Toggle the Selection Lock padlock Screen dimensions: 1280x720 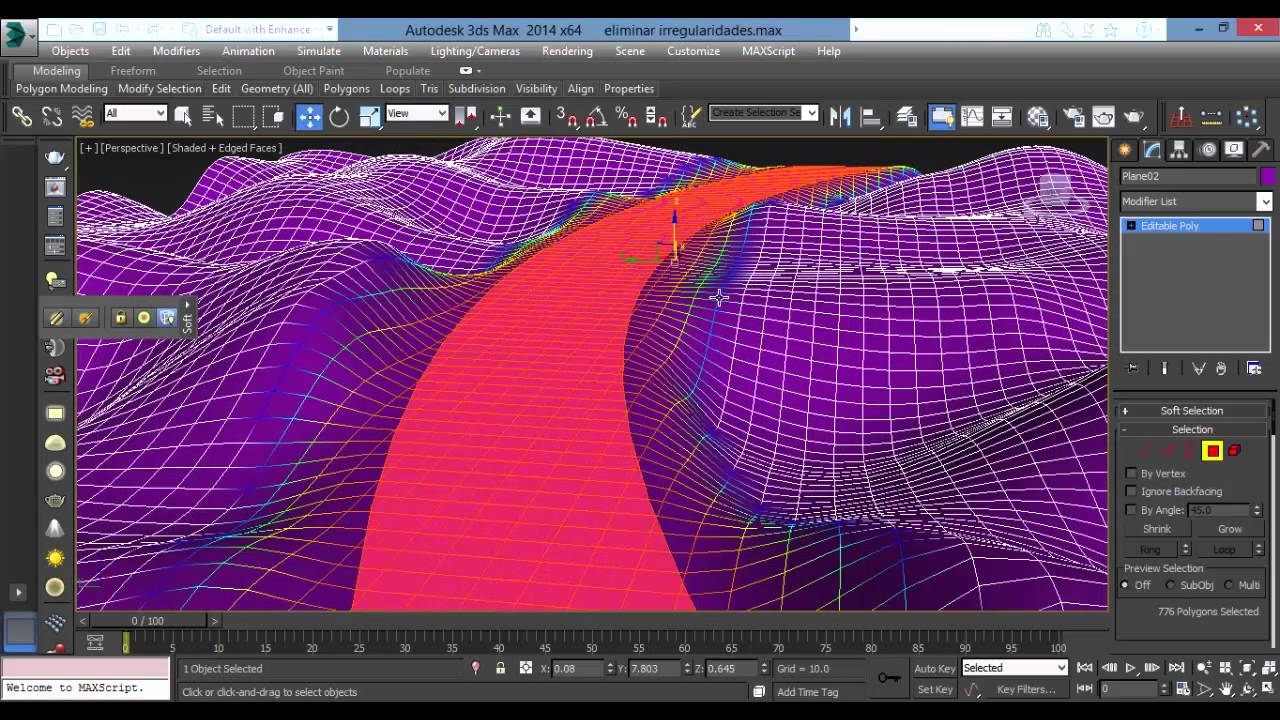(x=500, y=668)
